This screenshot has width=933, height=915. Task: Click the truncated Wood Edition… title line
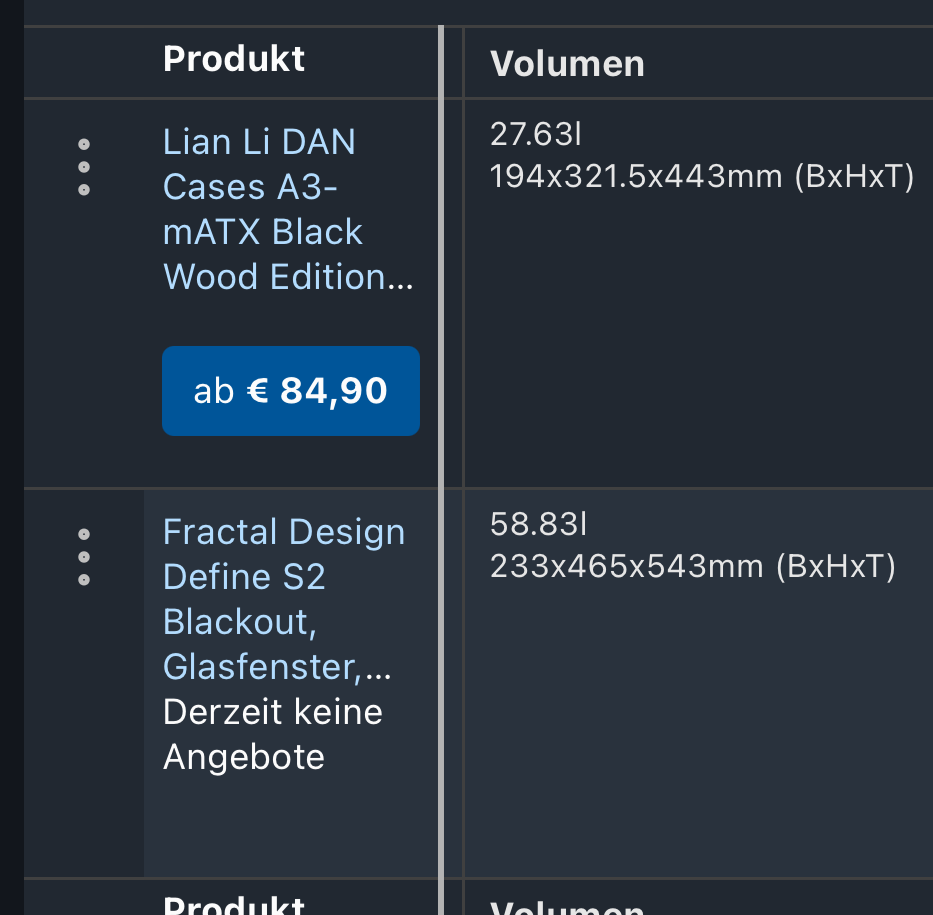point(288,277)
